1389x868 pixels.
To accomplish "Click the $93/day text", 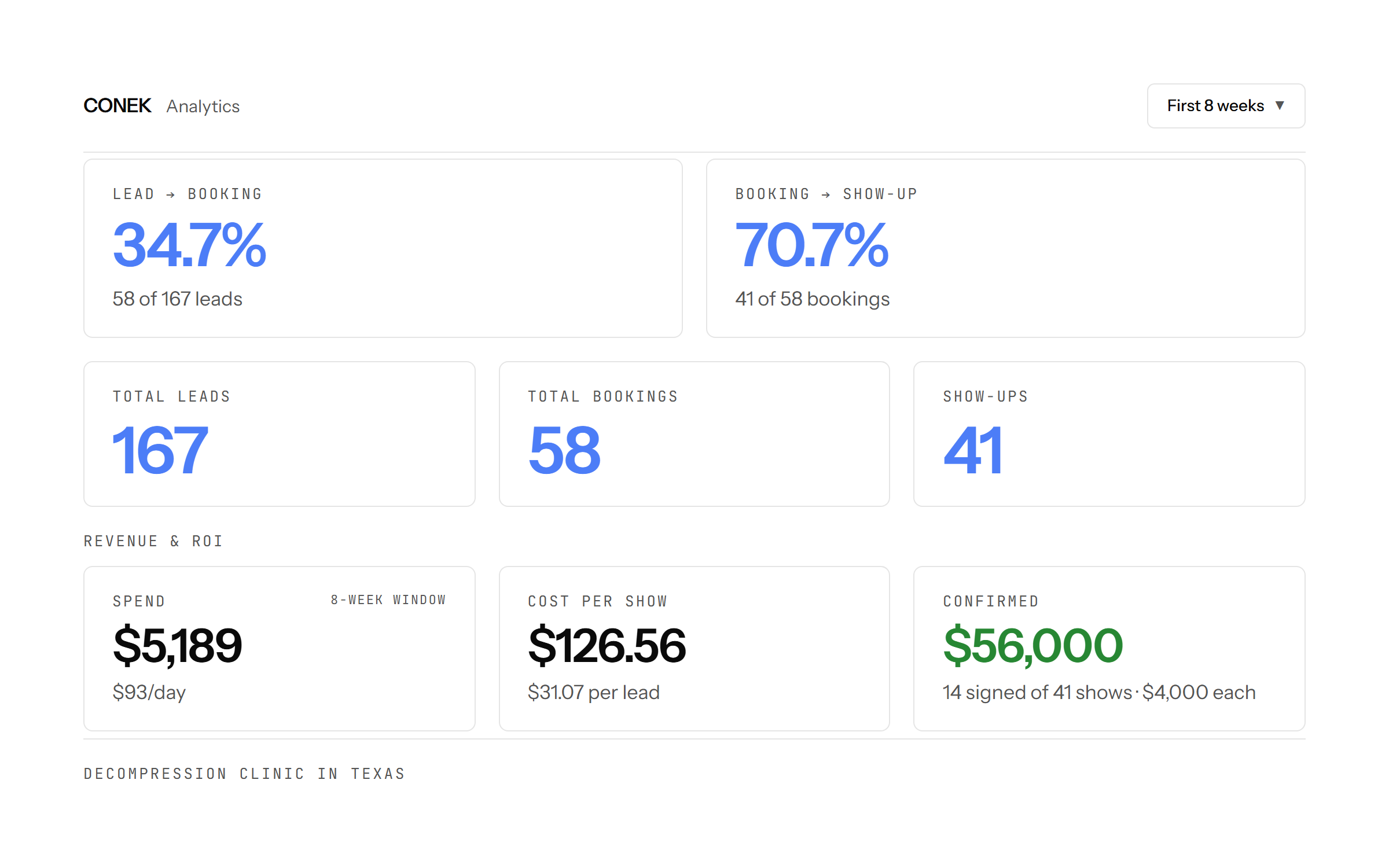I will (149, 693).
